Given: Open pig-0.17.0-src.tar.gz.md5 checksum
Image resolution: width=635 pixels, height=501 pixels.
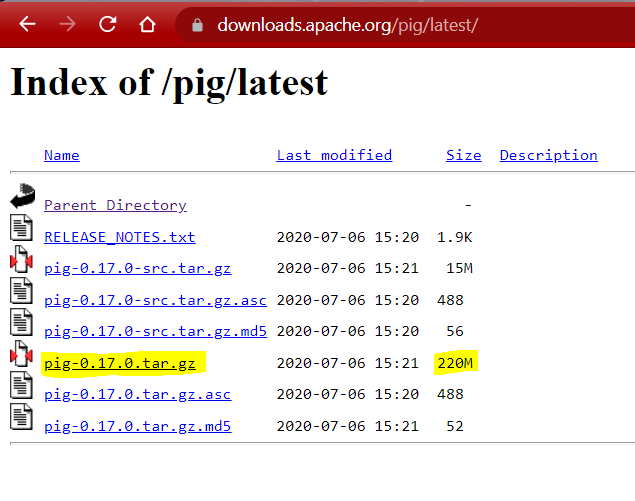Looking at the screenshot, I should [156, 331].
